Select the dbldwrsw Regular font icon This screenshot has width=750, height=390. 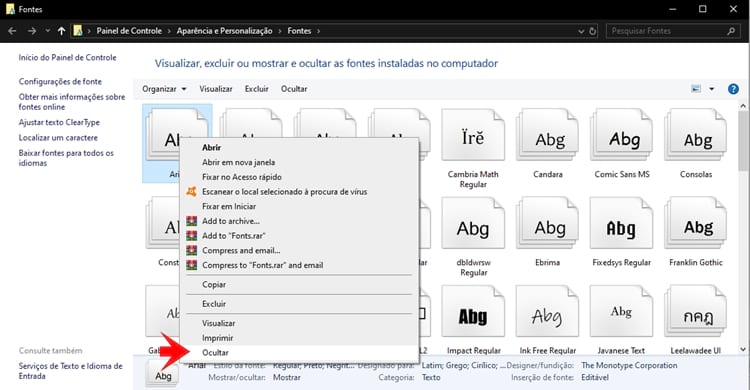473,223
